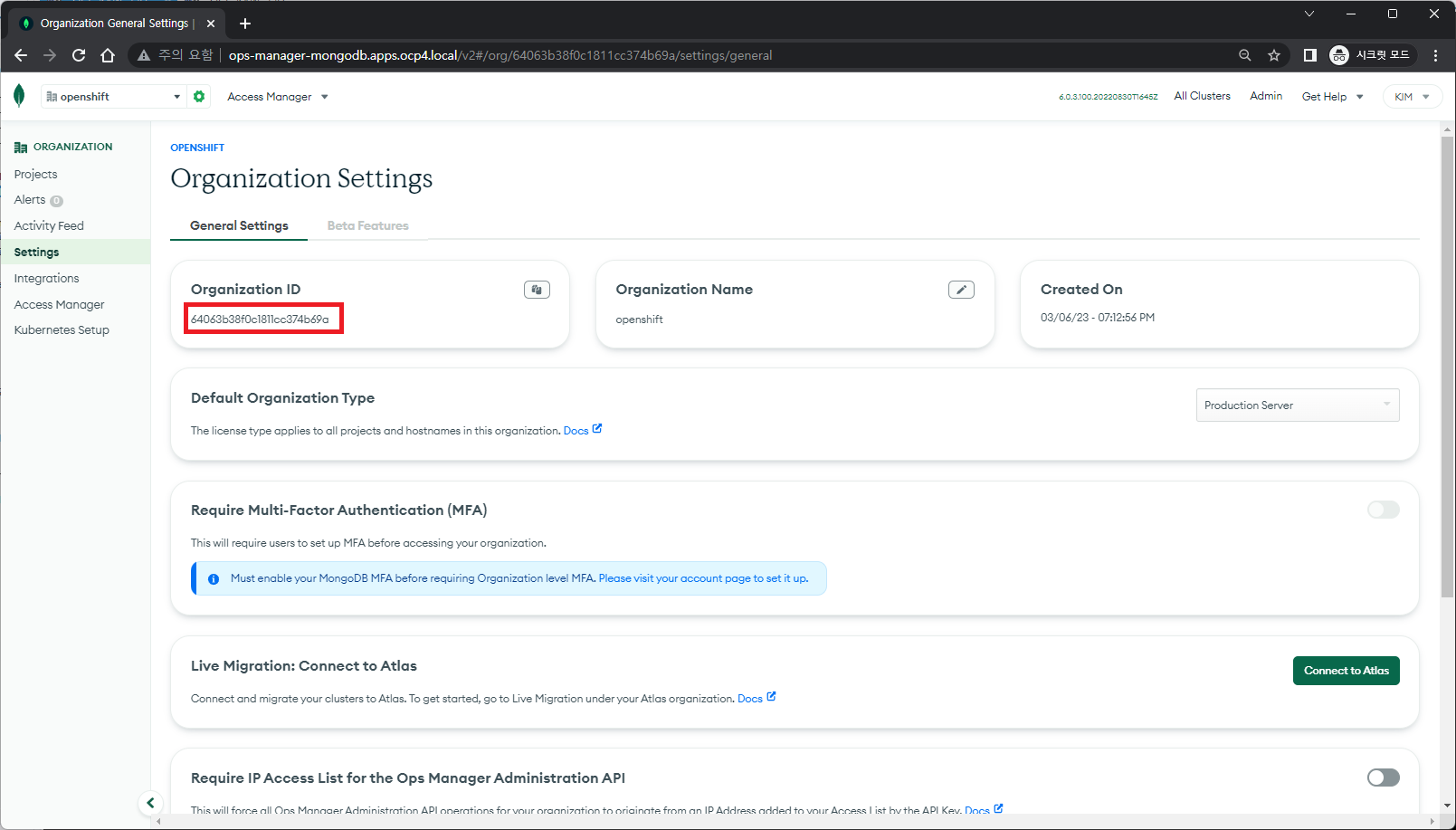Open Projects in sidebar
Image resolution: width=1456 pixels, height=830 pixels.
(x=36, y=174)
